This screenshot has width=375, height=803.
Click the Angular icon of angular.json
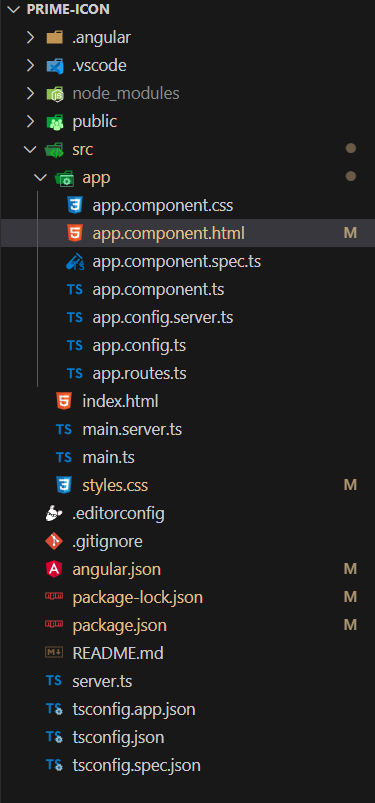pos(54,569)
